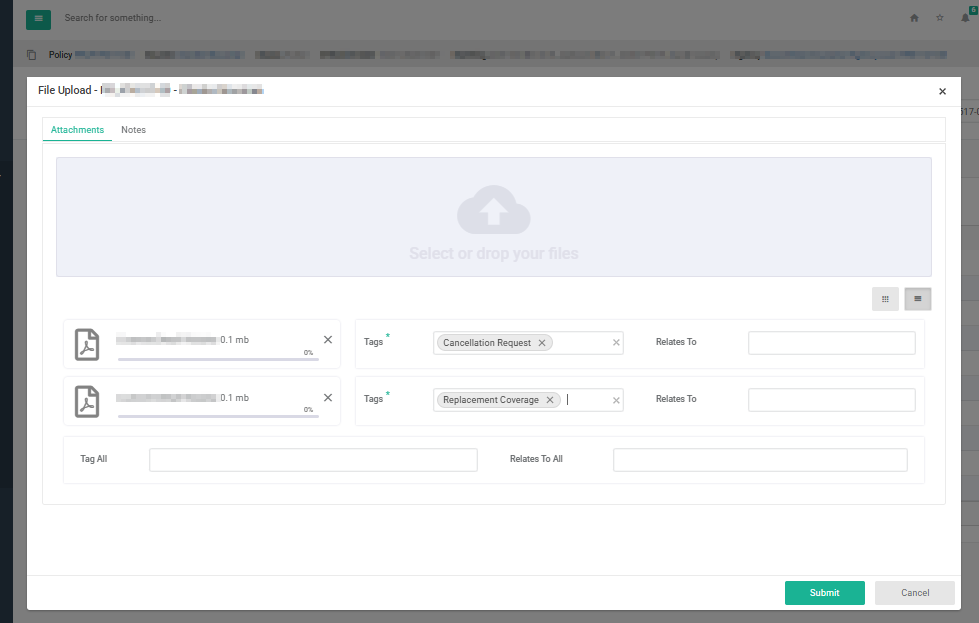Open the Notes tab
Screen dimensions: 979x623
133,130
